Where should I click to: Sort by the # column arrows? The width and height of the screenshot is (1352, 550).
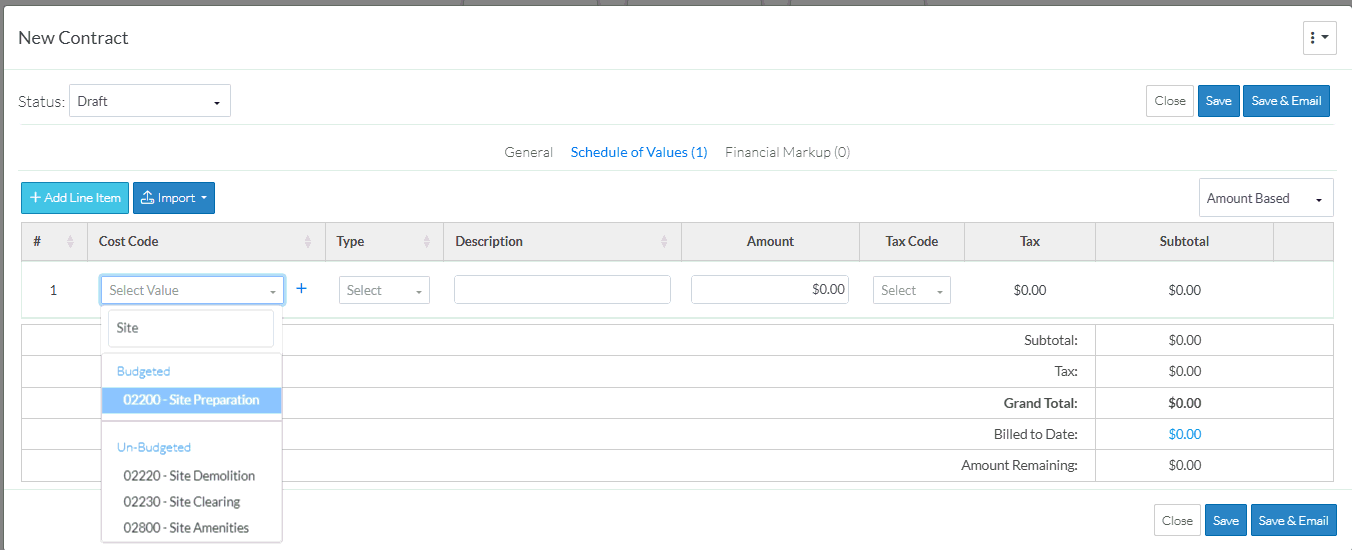[70, 242]
